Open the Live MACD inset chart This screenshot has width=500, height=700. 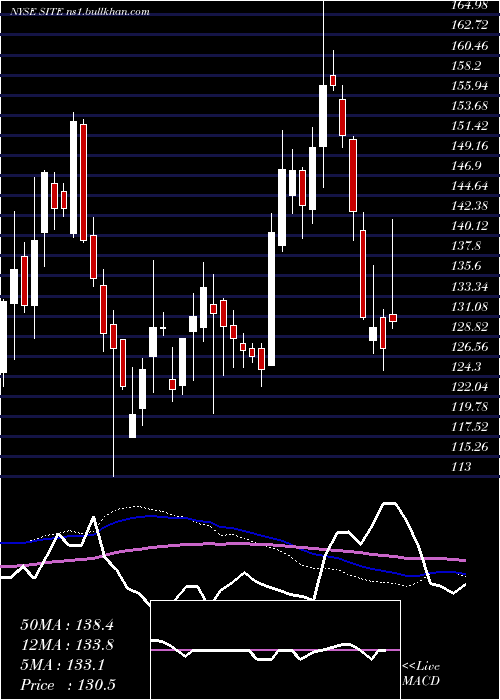click(275, 650)
